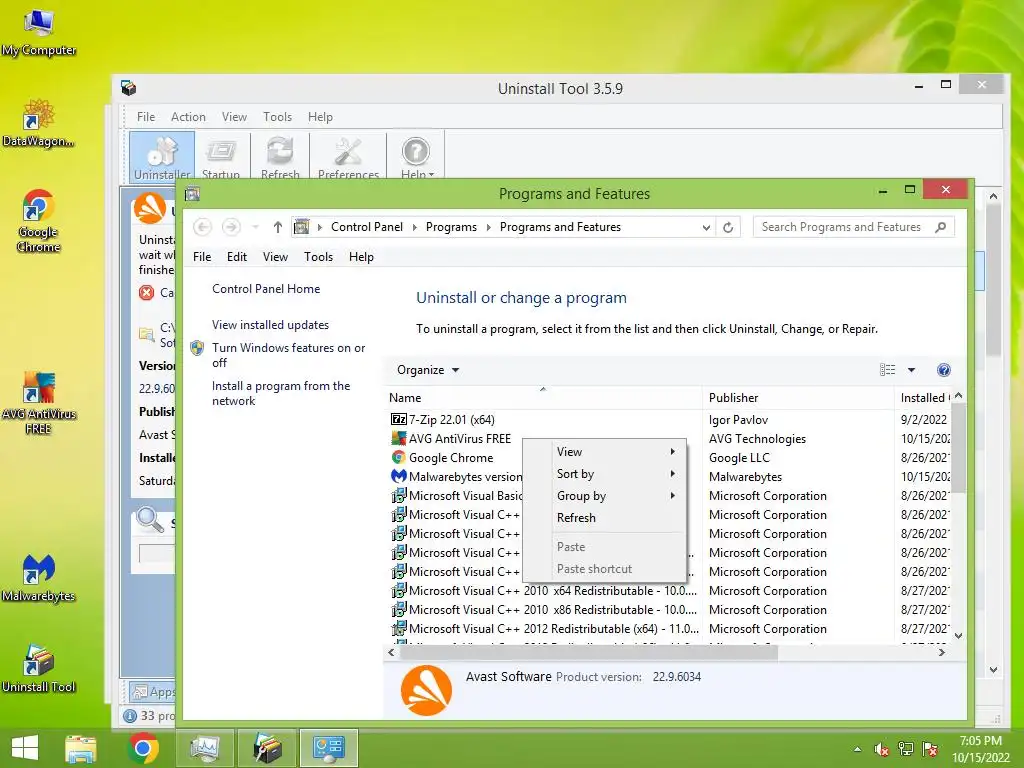Click the Back navigation arrow
Viewport: 1024px width, 768px height.
point(202,227)
